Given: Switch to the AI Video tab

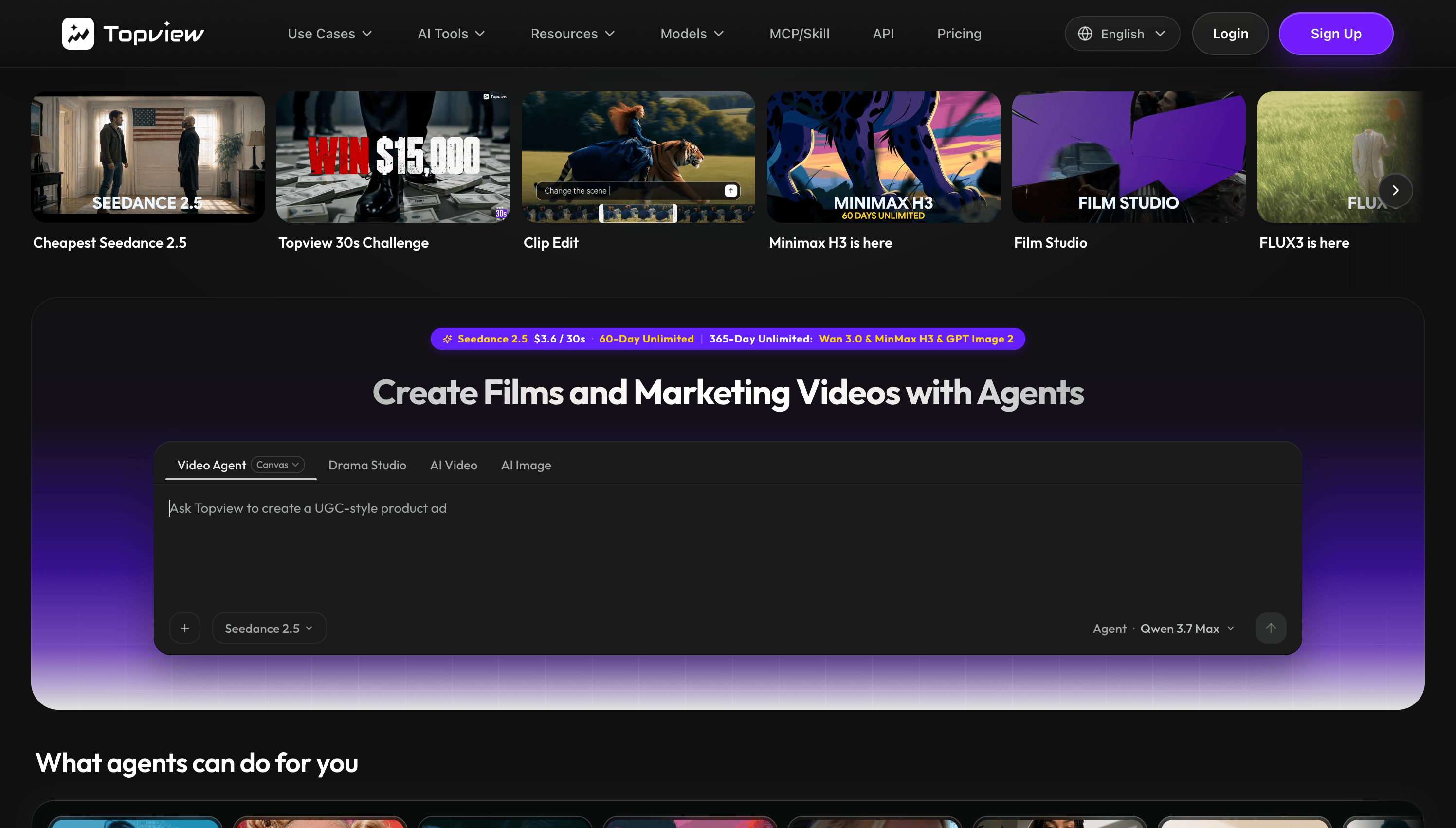Looking at the screenshot, I should 453,465.
